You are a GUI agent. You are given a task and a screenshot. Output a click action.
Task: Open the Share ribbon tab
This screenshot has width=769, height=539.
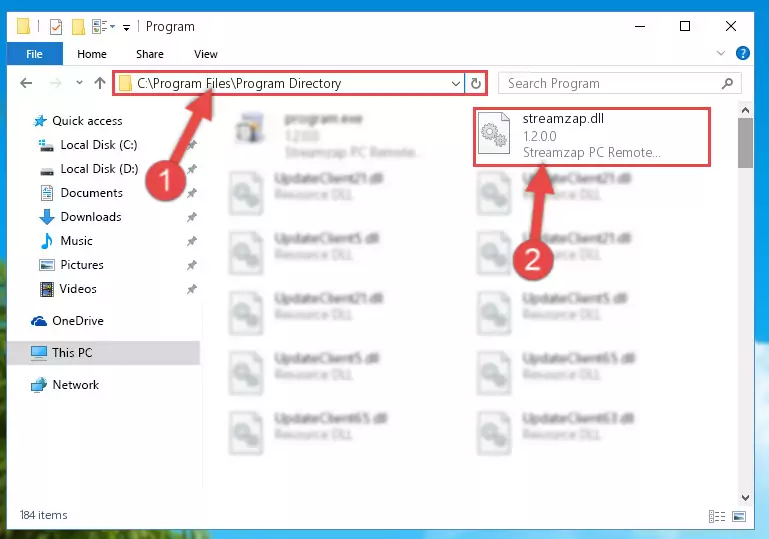pos(150,54)
